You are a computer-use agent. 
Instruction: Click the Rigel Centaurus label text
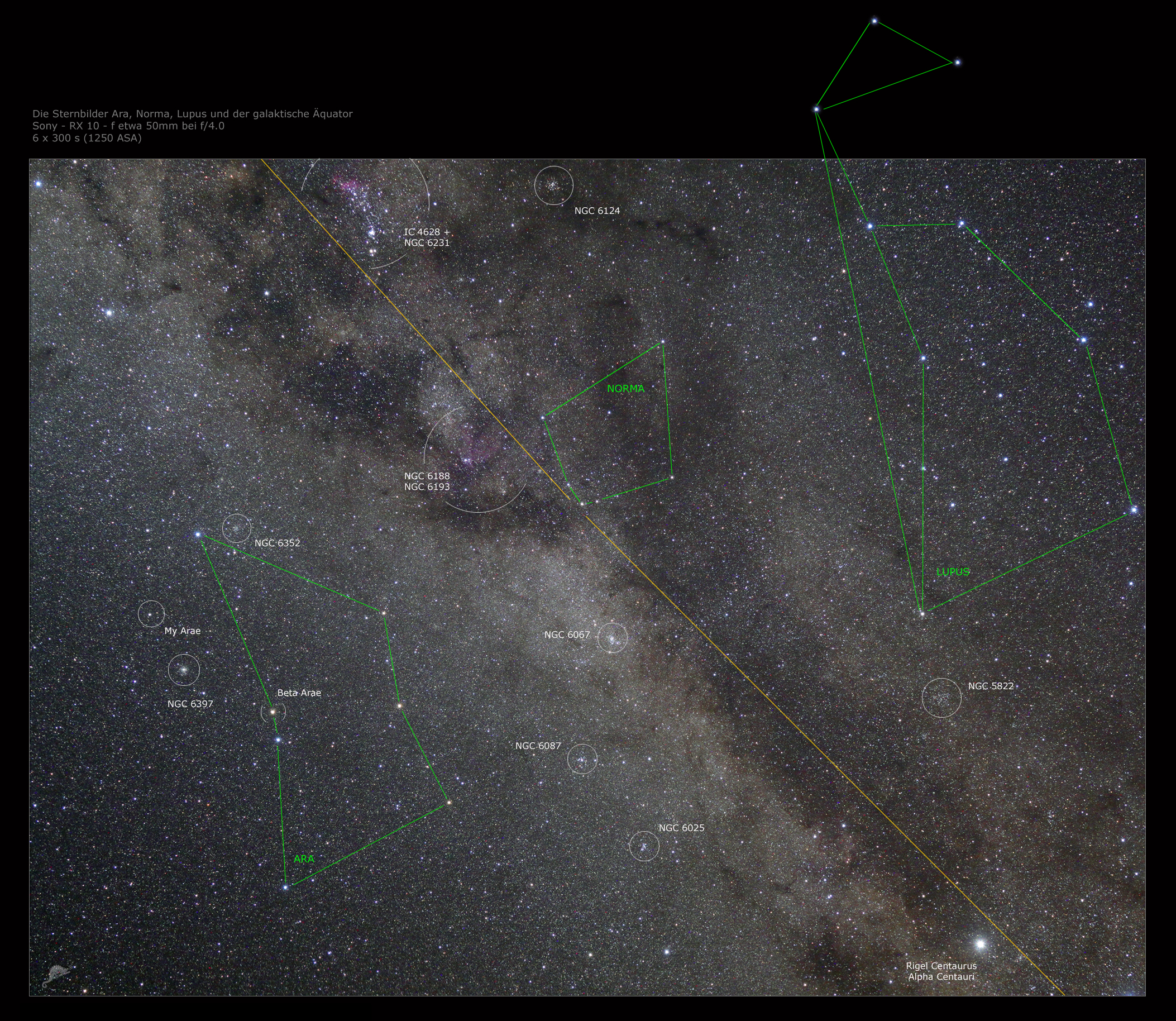coord(941,966)
